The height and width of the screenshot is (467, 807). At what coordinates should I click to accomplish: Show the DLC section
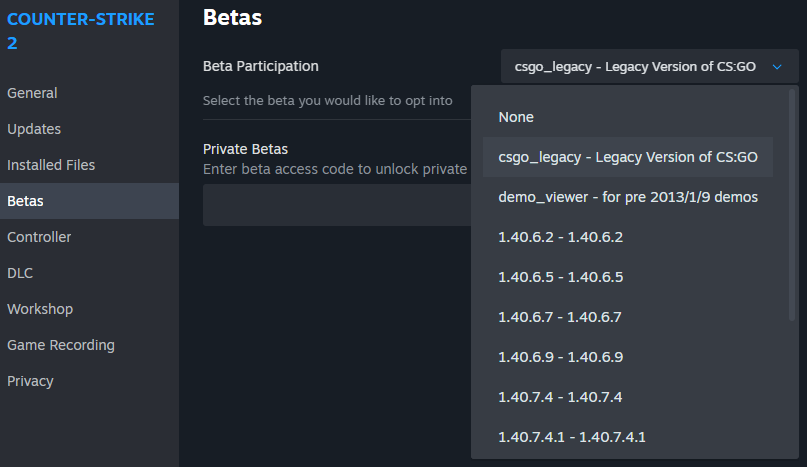tap(20, 273)
